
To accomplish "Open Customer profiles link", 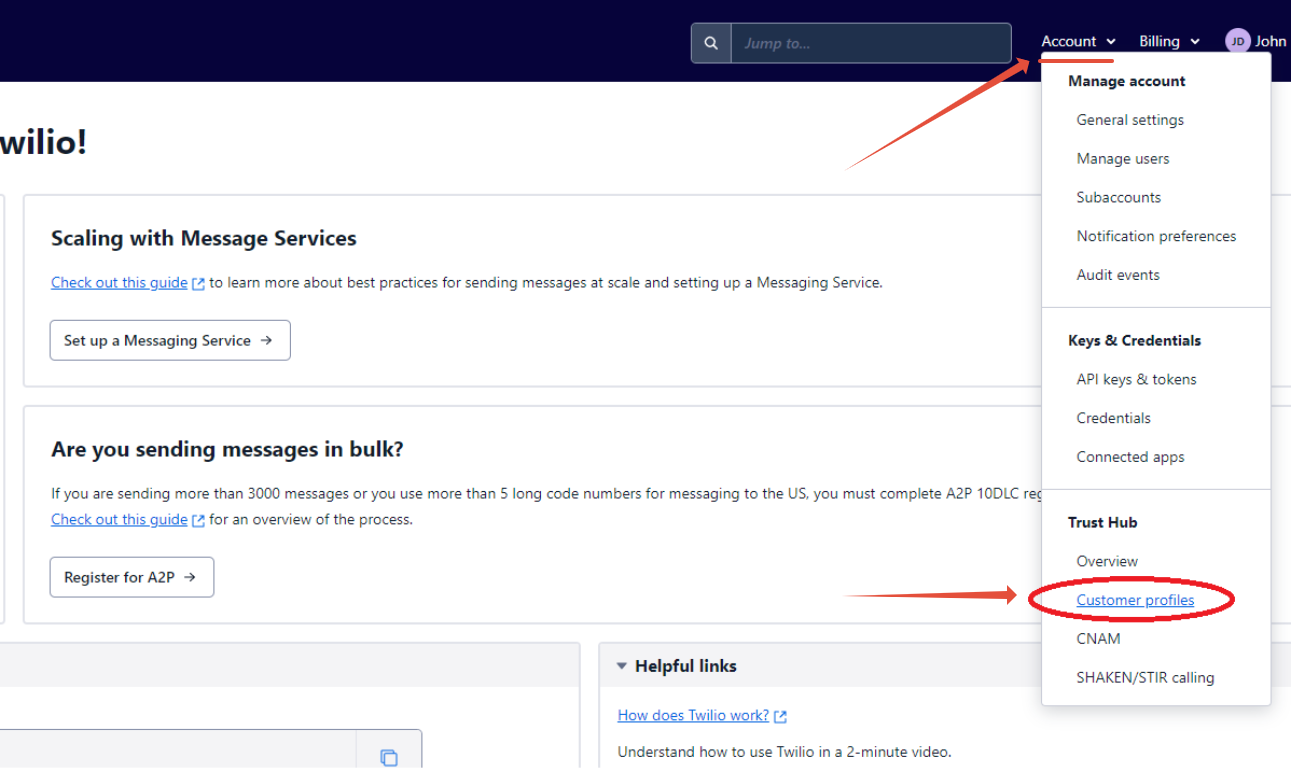I will tap(1135, 601).
